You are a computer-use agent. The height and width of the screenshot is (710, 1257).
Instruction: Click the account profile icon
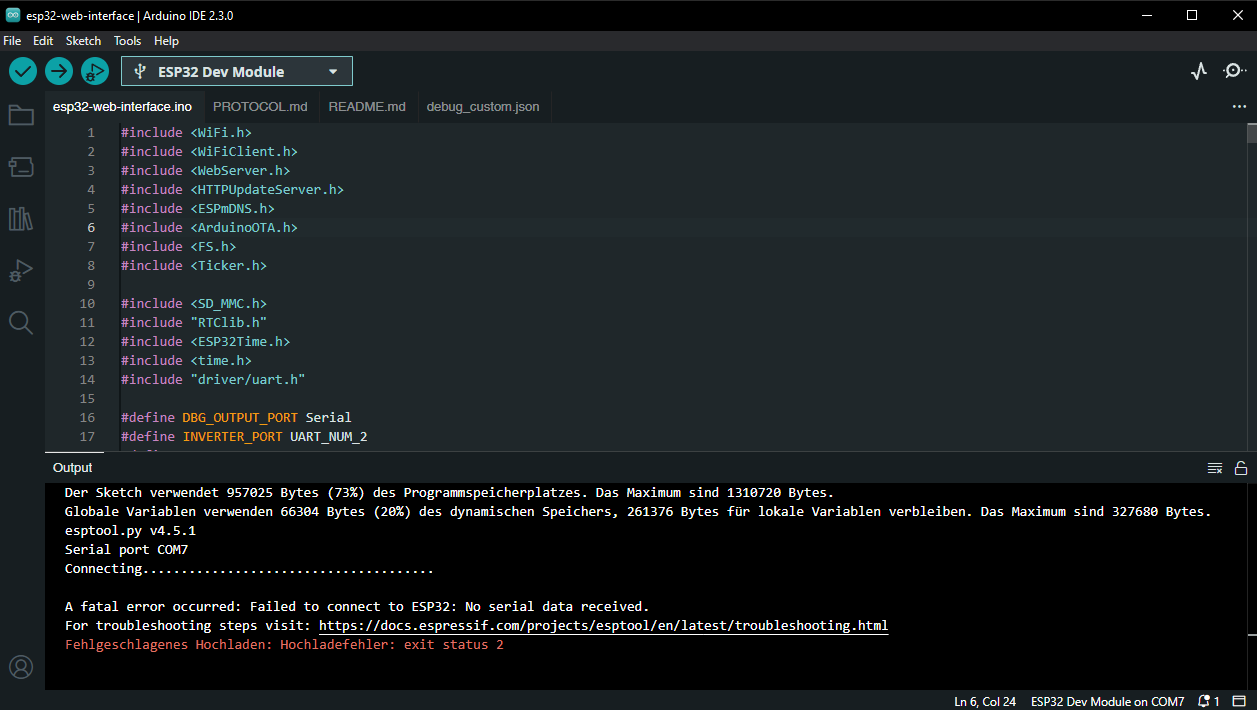[21, 667]
